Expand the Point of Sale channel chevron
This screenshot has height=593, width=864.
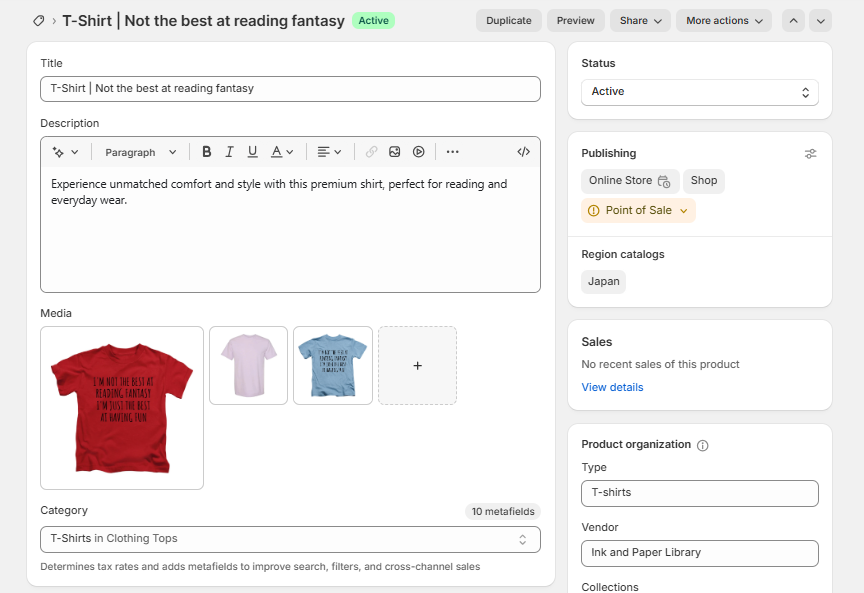684,211
